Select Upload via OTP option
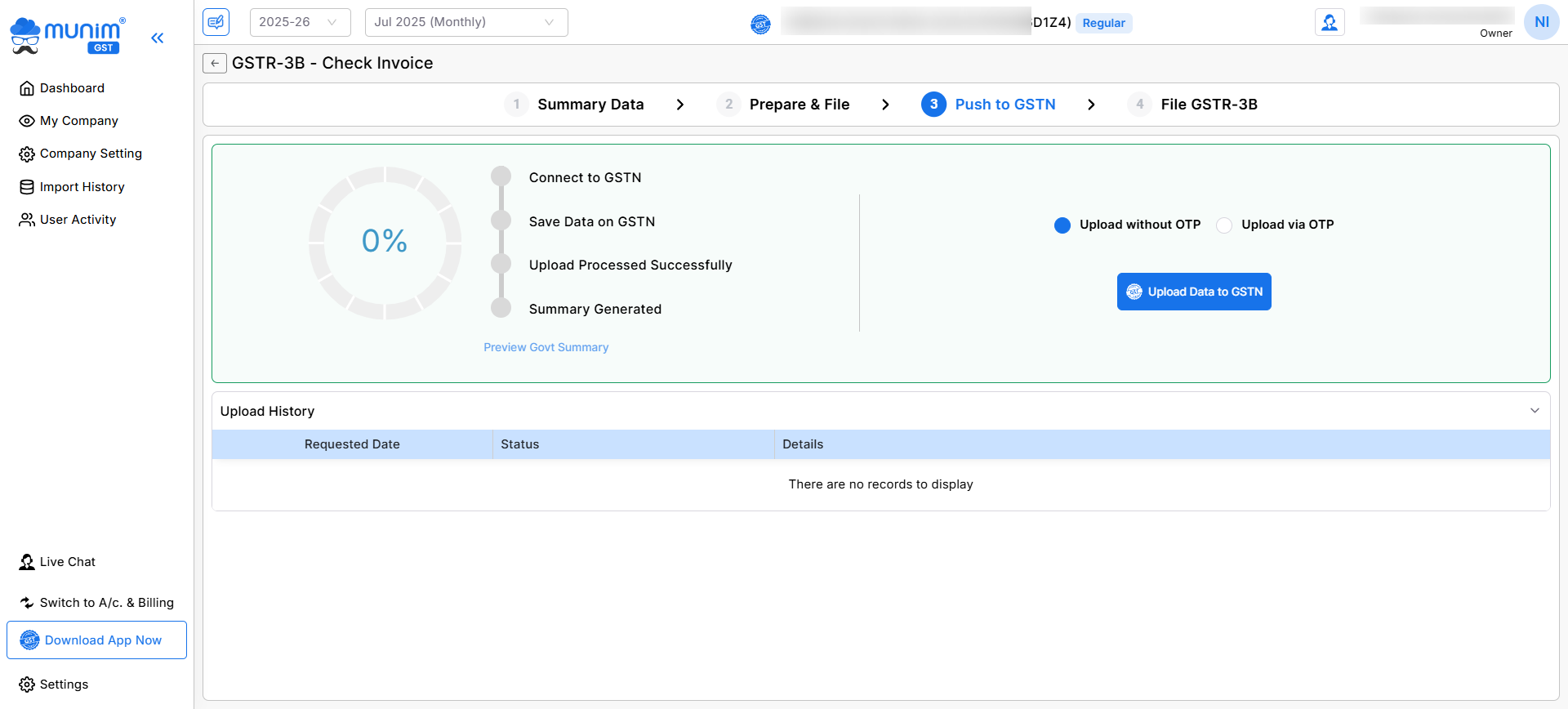The image size is (1568, 709). click(1224, 225)
